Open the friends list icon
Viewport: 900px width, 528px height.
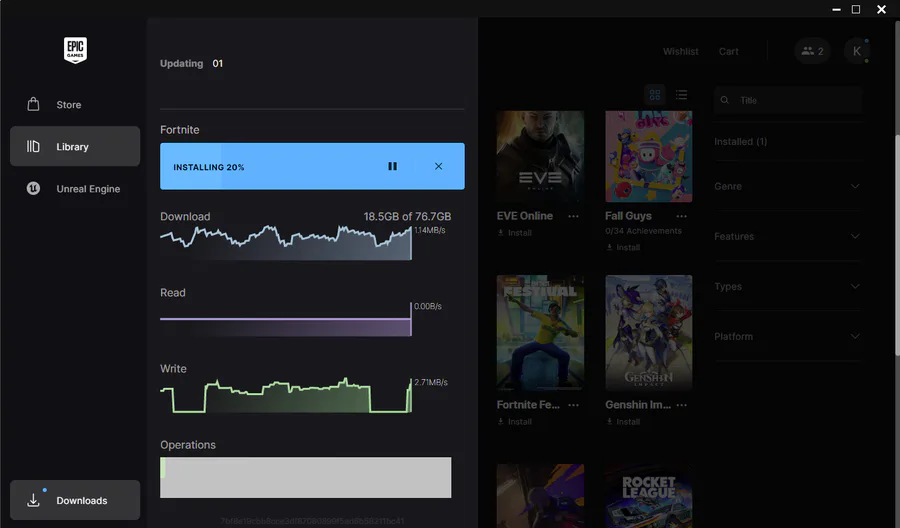pos(812,51)
